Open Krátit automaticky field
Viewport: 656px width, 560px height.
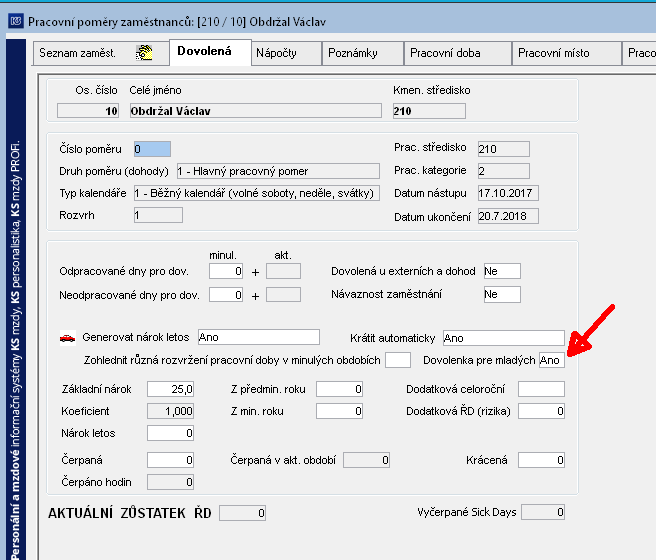tap(504, 338)
